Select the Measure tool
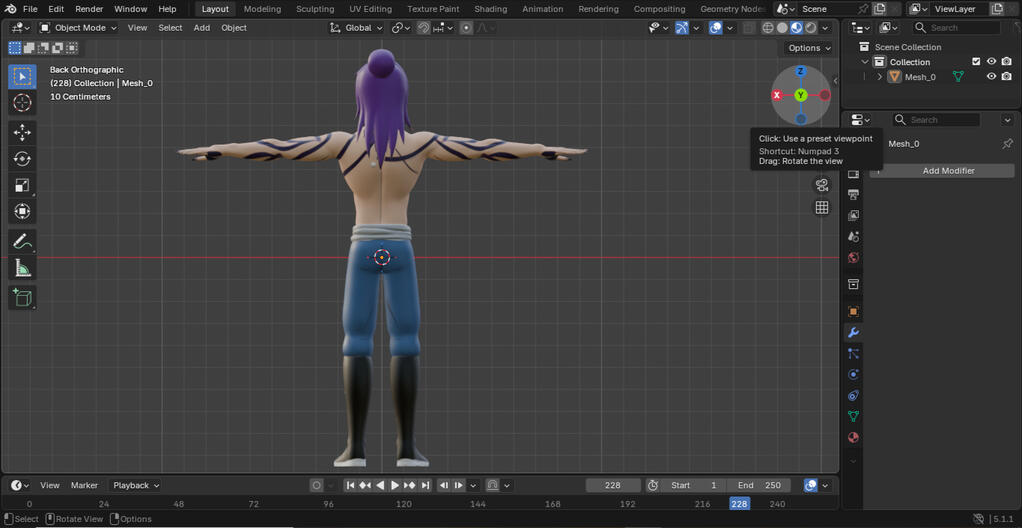This screenshot has width=1022, height=528. 22,268
